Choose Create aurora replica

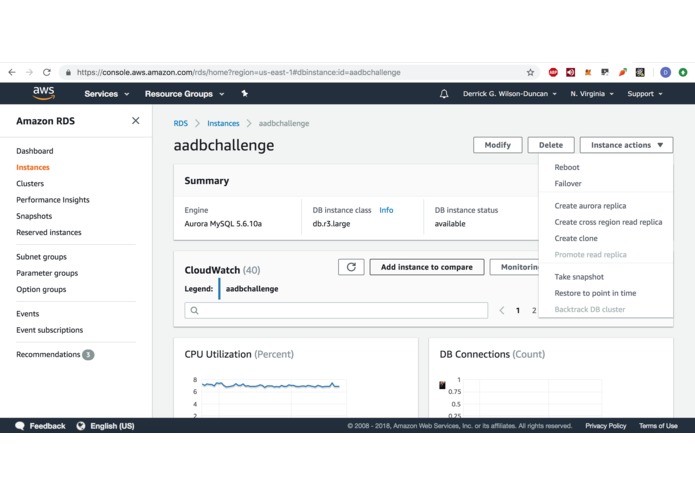(x=590, y=206)
